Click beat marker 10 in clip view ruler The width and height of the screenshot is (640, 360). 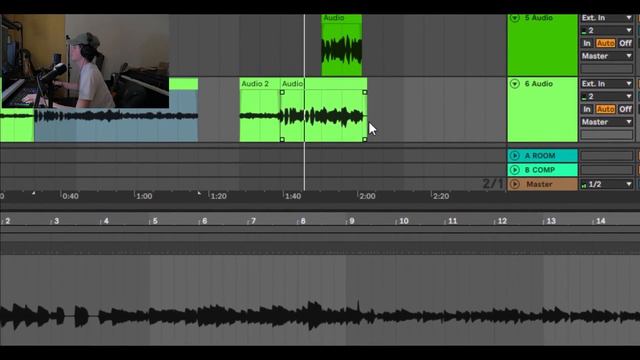click(404, 221)
